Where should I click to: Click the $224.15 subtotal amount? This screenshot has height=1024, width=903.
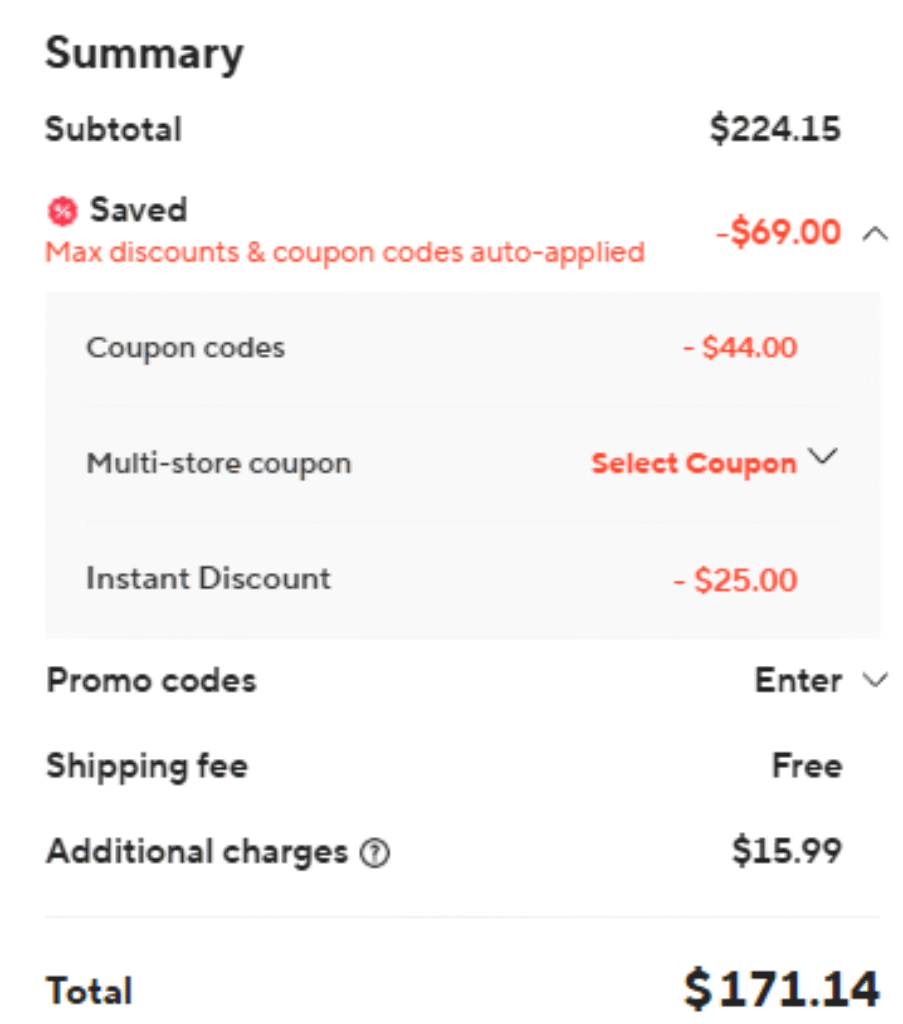click(775, 130)
